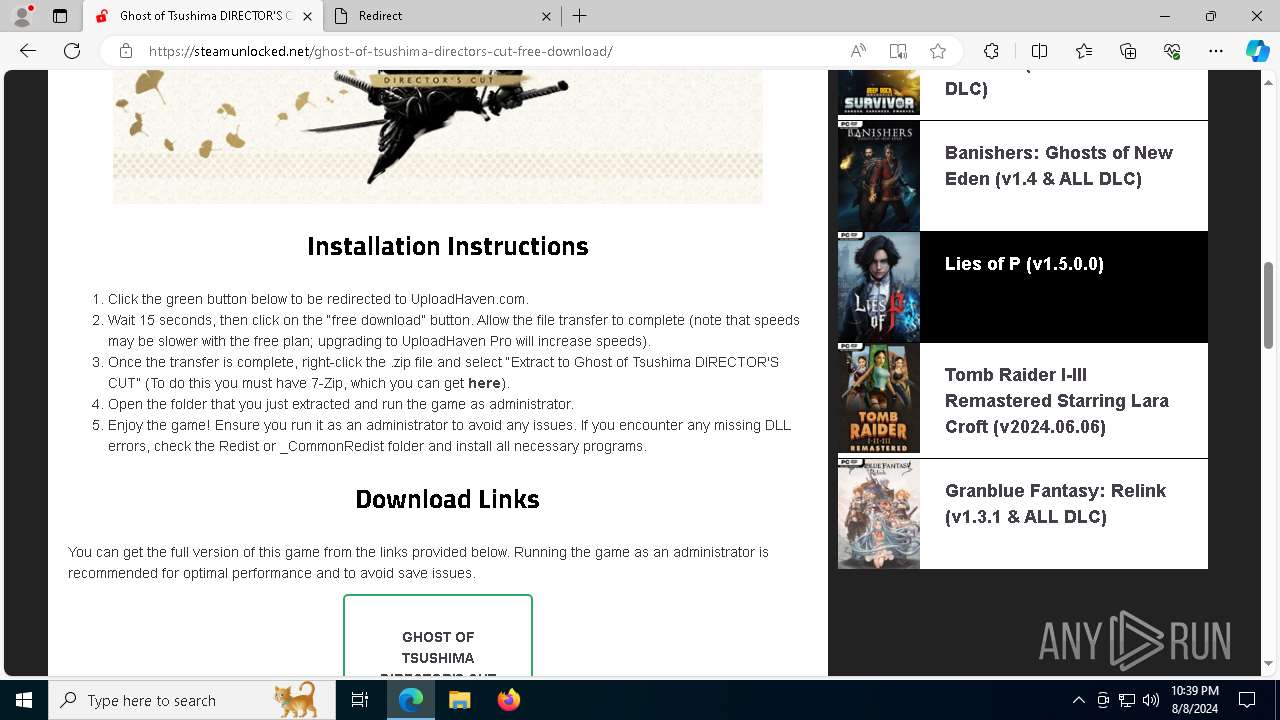Open File Explorer from taskbar
This screenshot has height=720, width=1280.
(x=459, y=700)
